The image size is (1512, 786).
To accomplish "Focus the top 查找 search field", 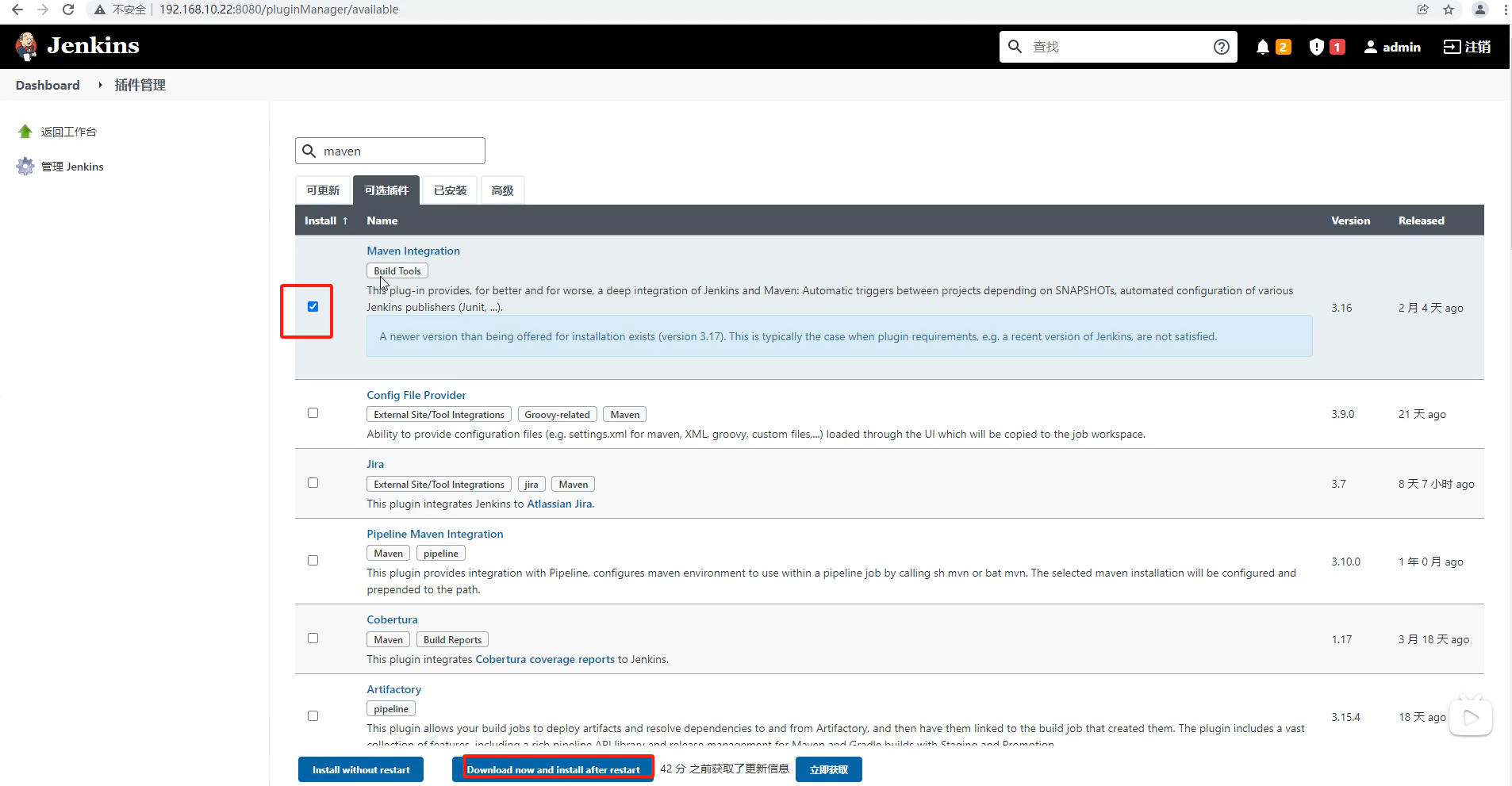I will pos(1119,47).
